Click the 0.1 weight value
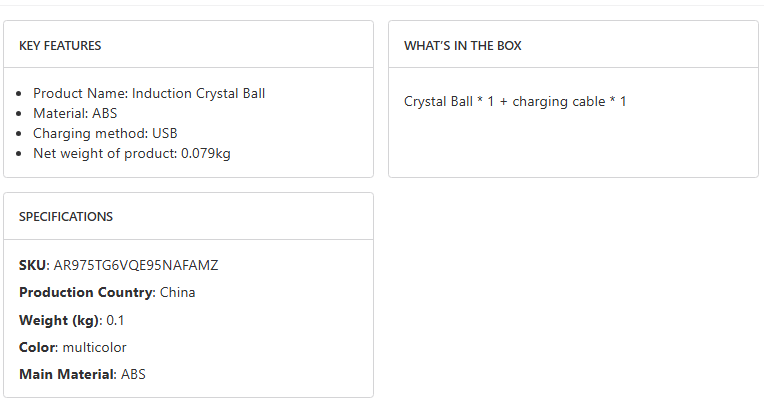Viewport: 764px width, 405px height. [115, 321]
